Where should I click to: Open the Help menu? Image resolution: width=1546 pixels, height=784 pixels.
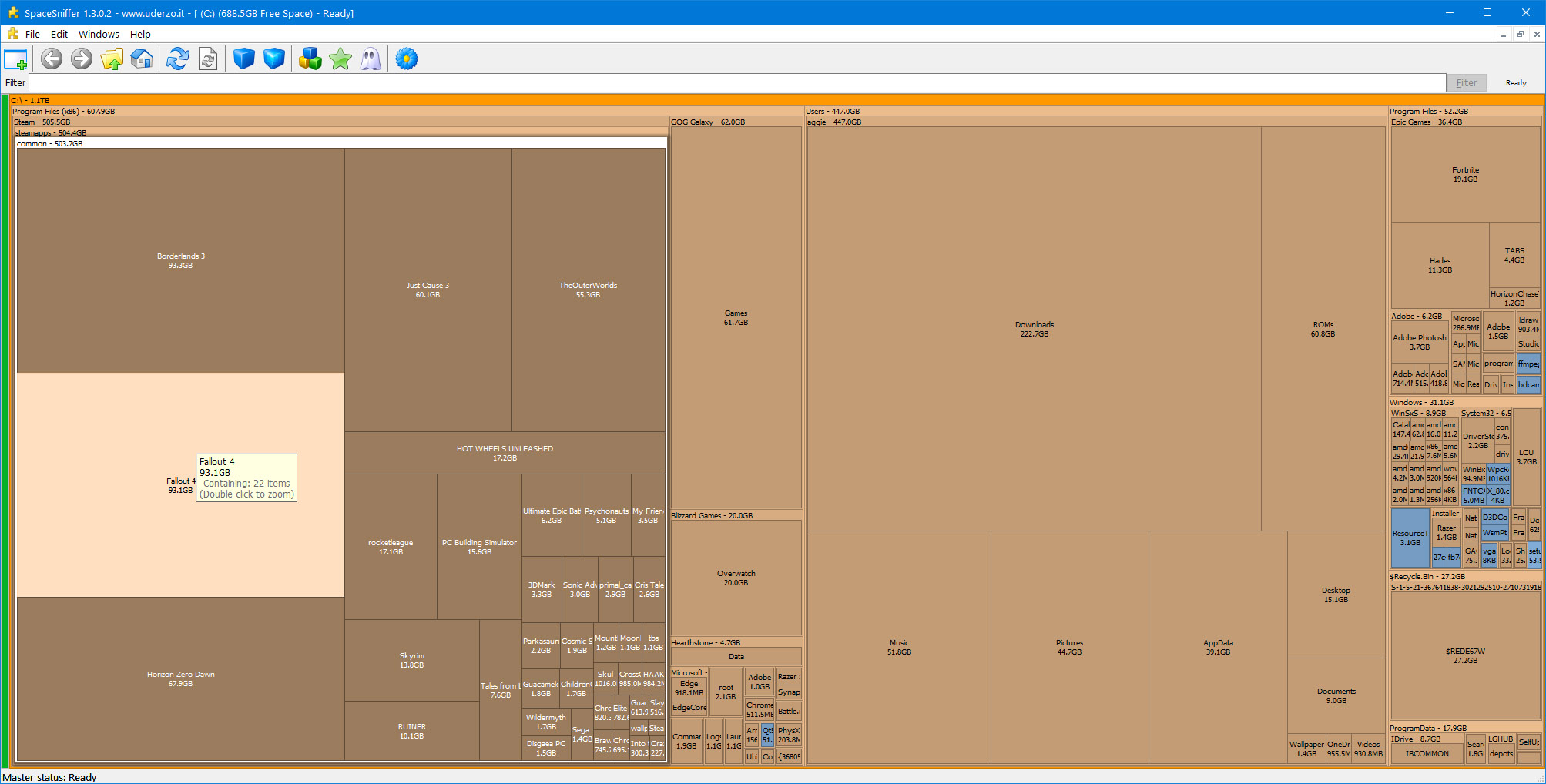point(140,35)
